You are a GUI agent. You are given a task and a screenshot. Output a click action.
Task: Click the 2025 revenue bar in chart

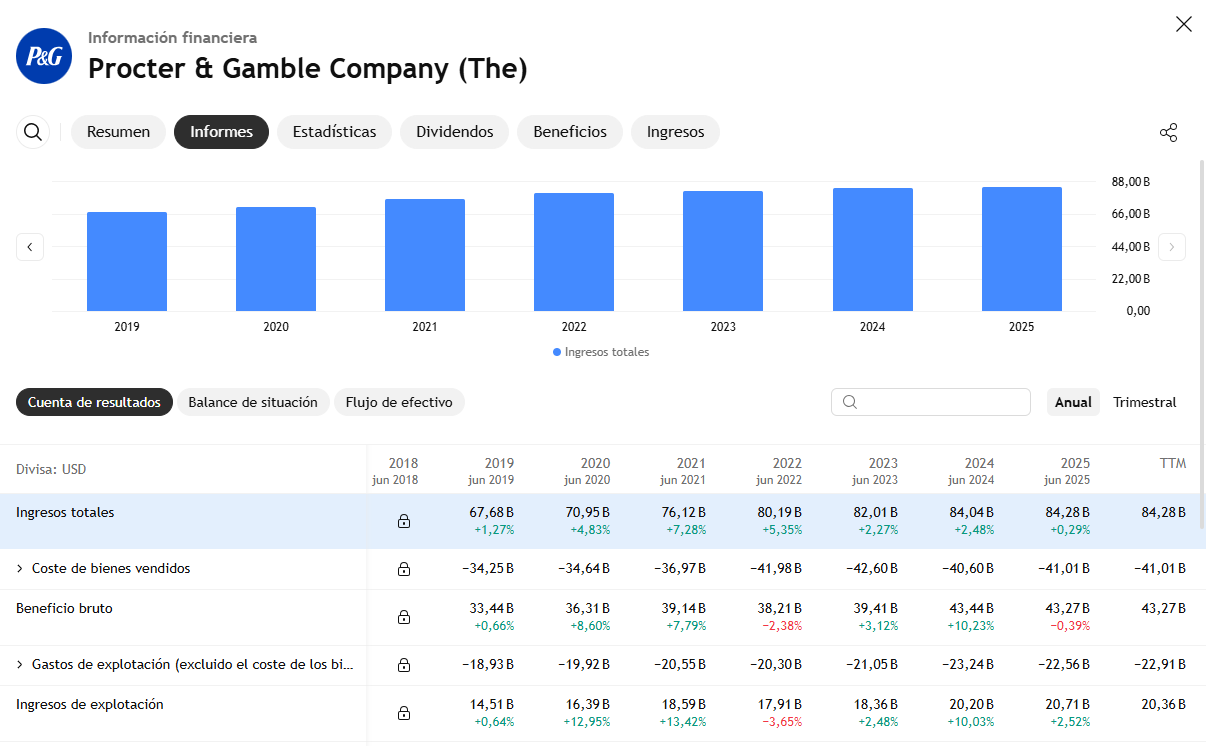pyautogui.click(x=1021, y=249)
